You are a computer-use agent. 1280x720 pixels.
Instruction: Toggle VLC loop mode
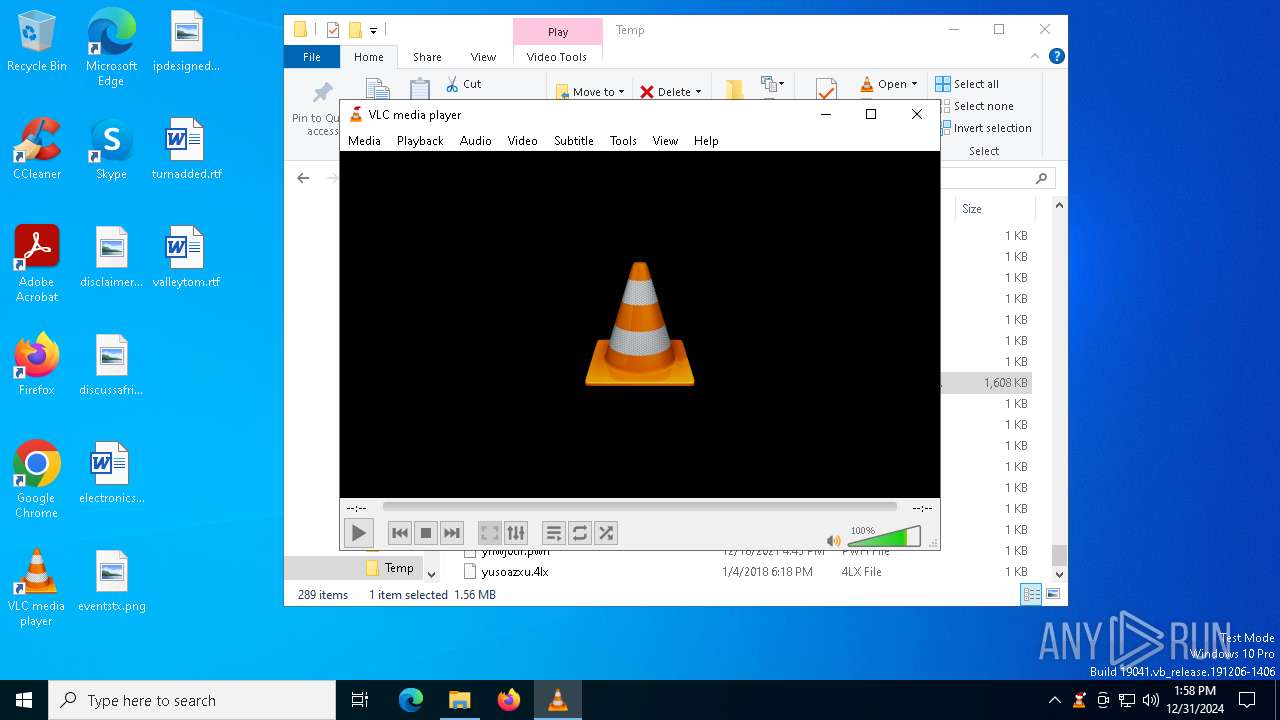pyautogui.click(x=579, y=533)
